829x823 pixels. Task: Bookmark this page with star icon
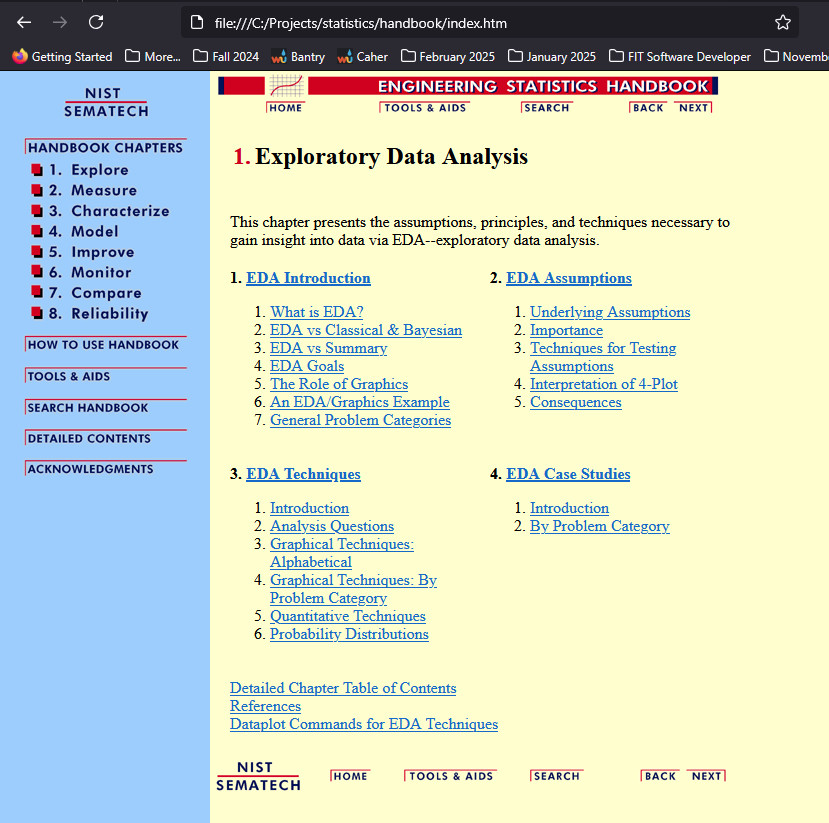click(782, 22)
